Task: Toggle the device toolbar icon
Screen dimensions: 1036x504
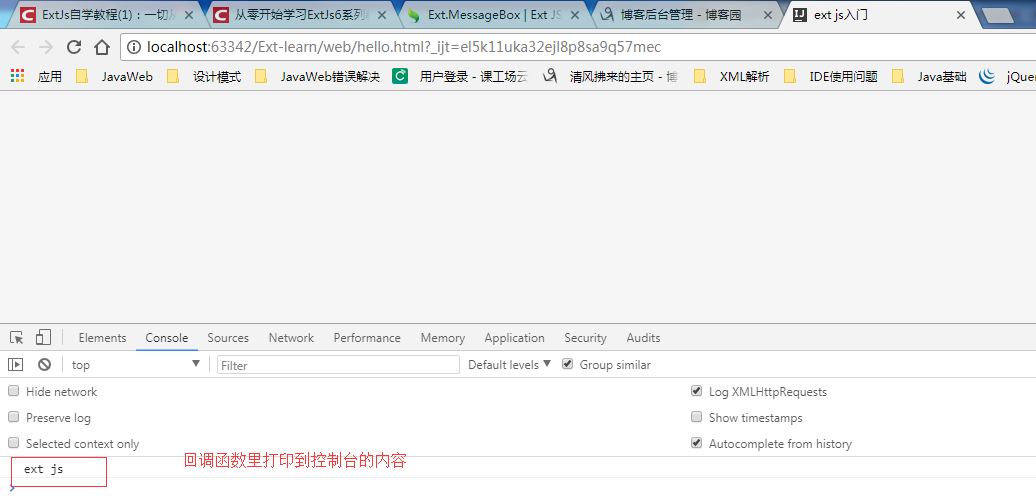Action: click(x=43, y=338)
